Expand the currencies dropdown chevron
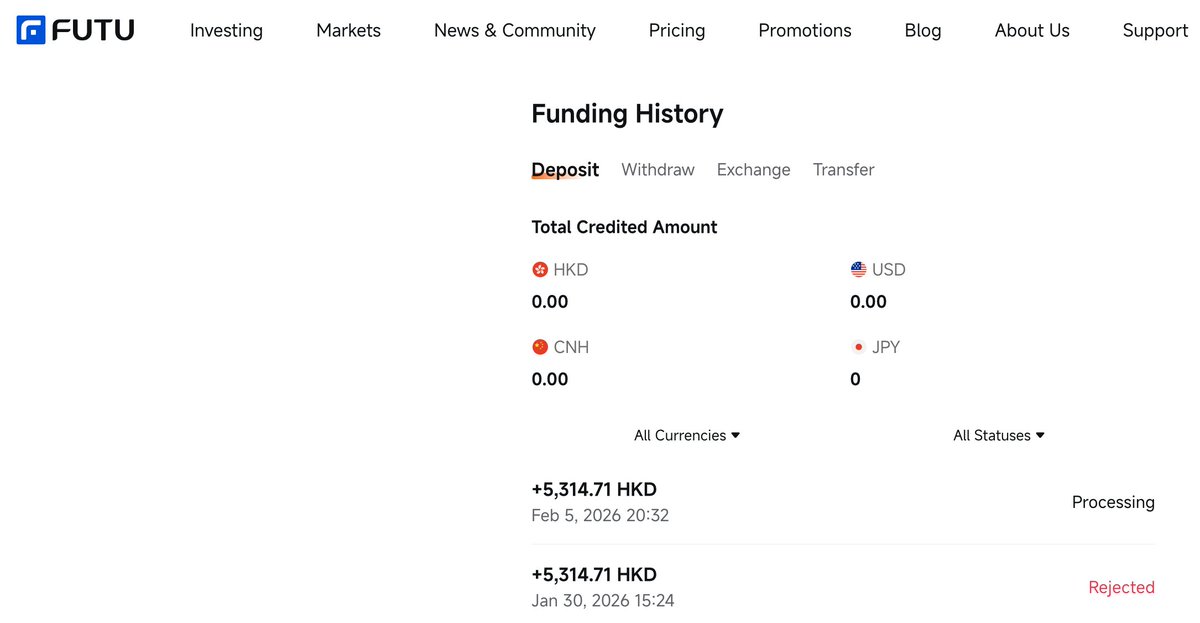Screen dimensions: 1200x623 737,435
